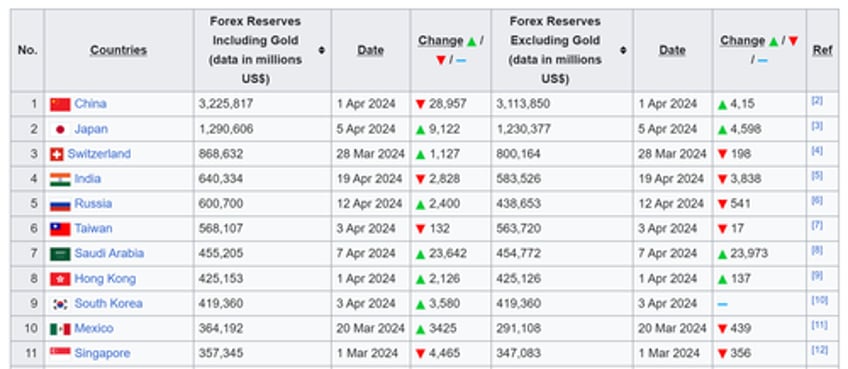
Task: Open the Taiwan country link
Action: coord(94,228)
